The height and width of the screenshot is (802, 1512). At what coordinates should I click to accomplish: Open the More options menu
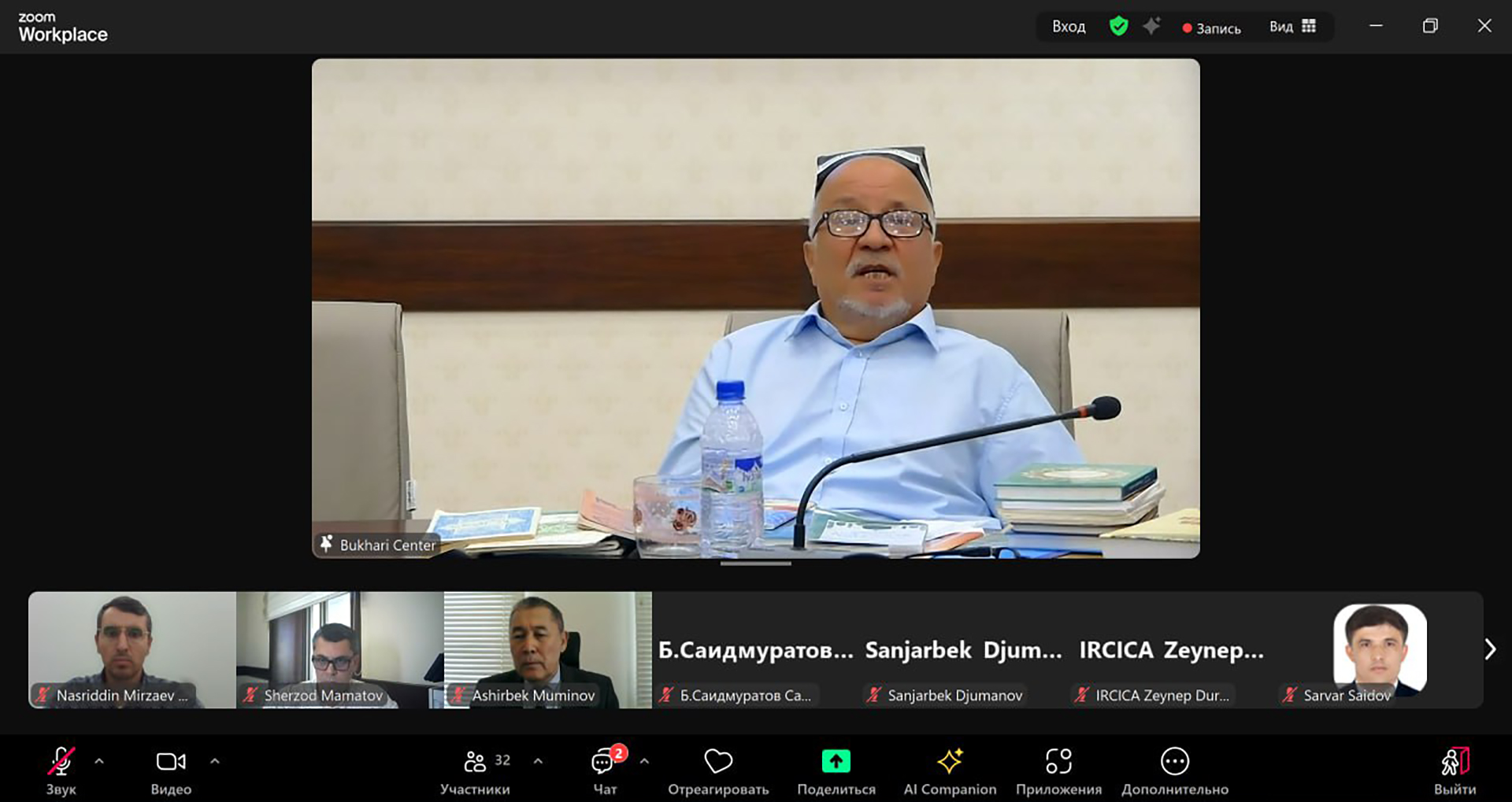click(x=1174, y=762)
